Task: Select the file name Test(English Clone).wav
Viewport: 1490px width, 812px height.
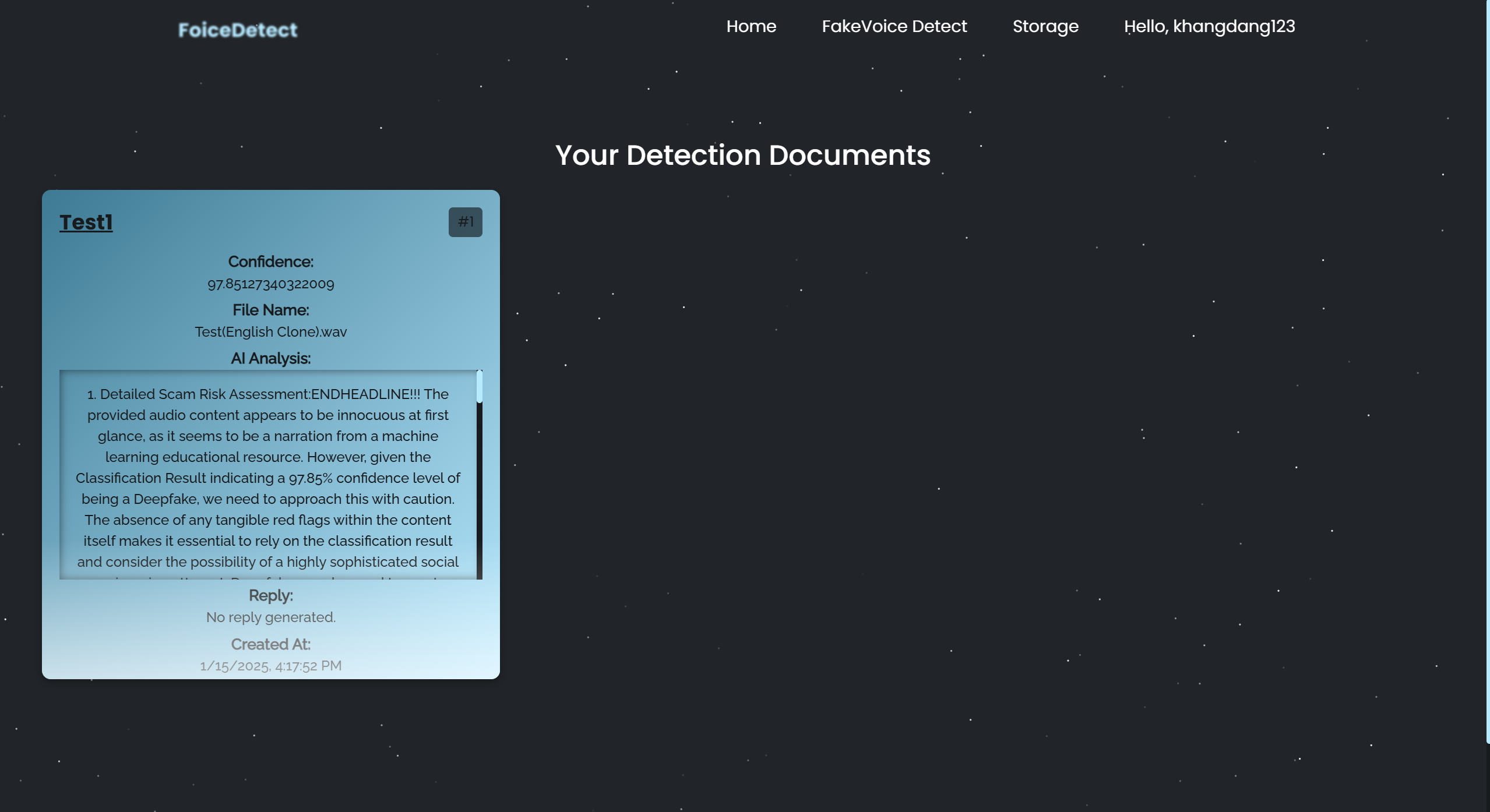Action: click(270, 332)
